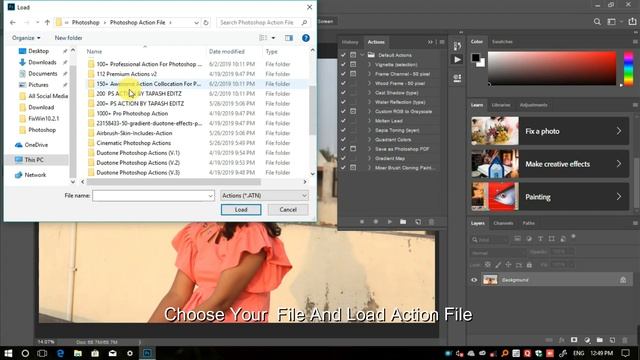Create new group folder icon in Layers
The image size is (640, 360).
[600, 340]
